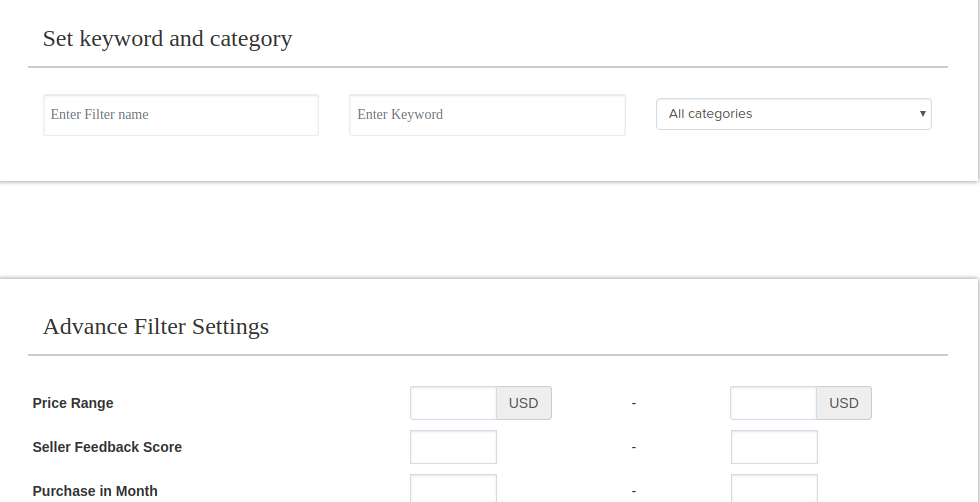Click the dash between Seller Feedback fields
Image resolution: width=980 pixels, height=502 pixels.
[x=634, y=447]
